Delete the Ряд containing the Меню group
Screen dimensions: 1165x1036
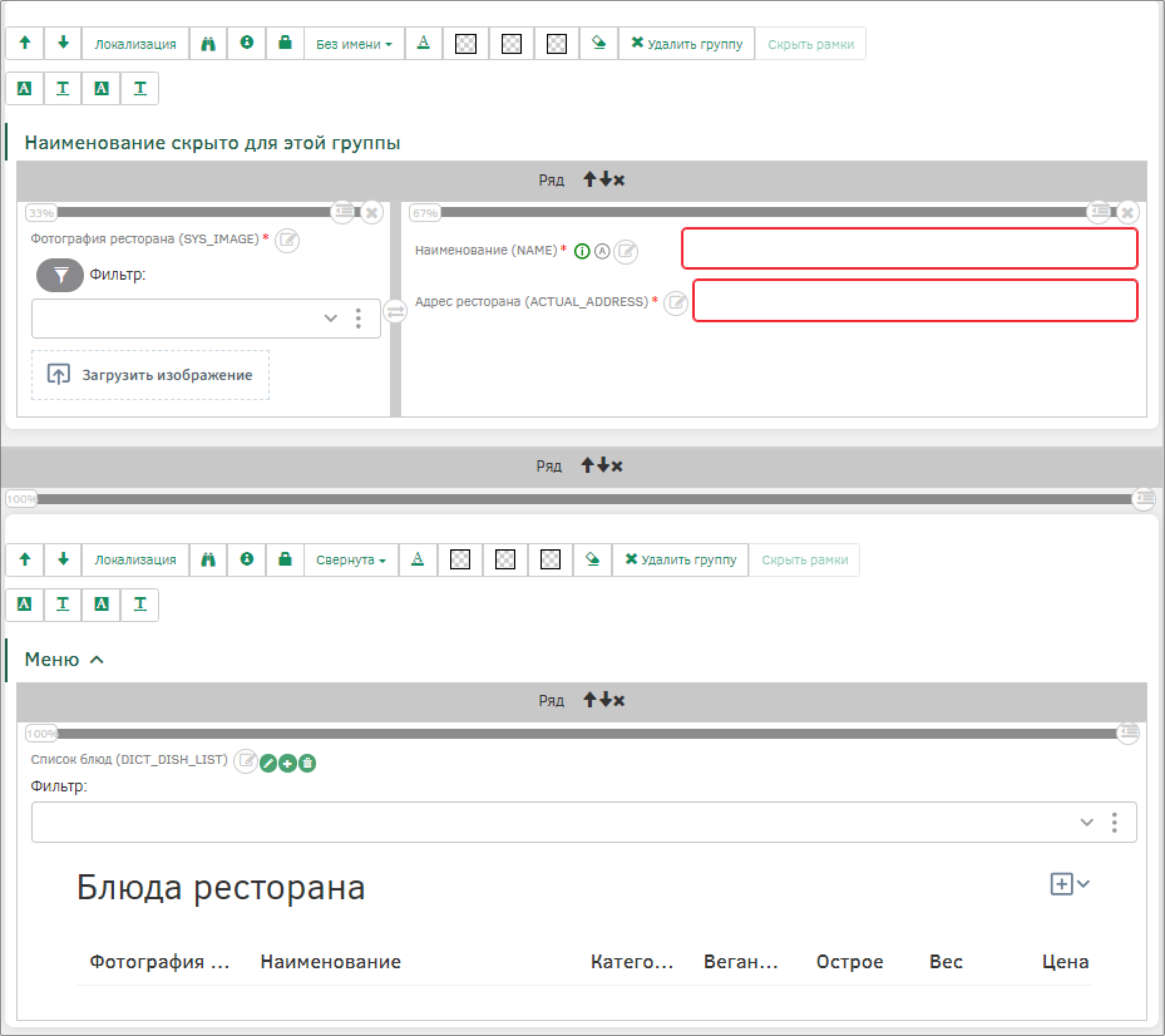click(617, 467)
